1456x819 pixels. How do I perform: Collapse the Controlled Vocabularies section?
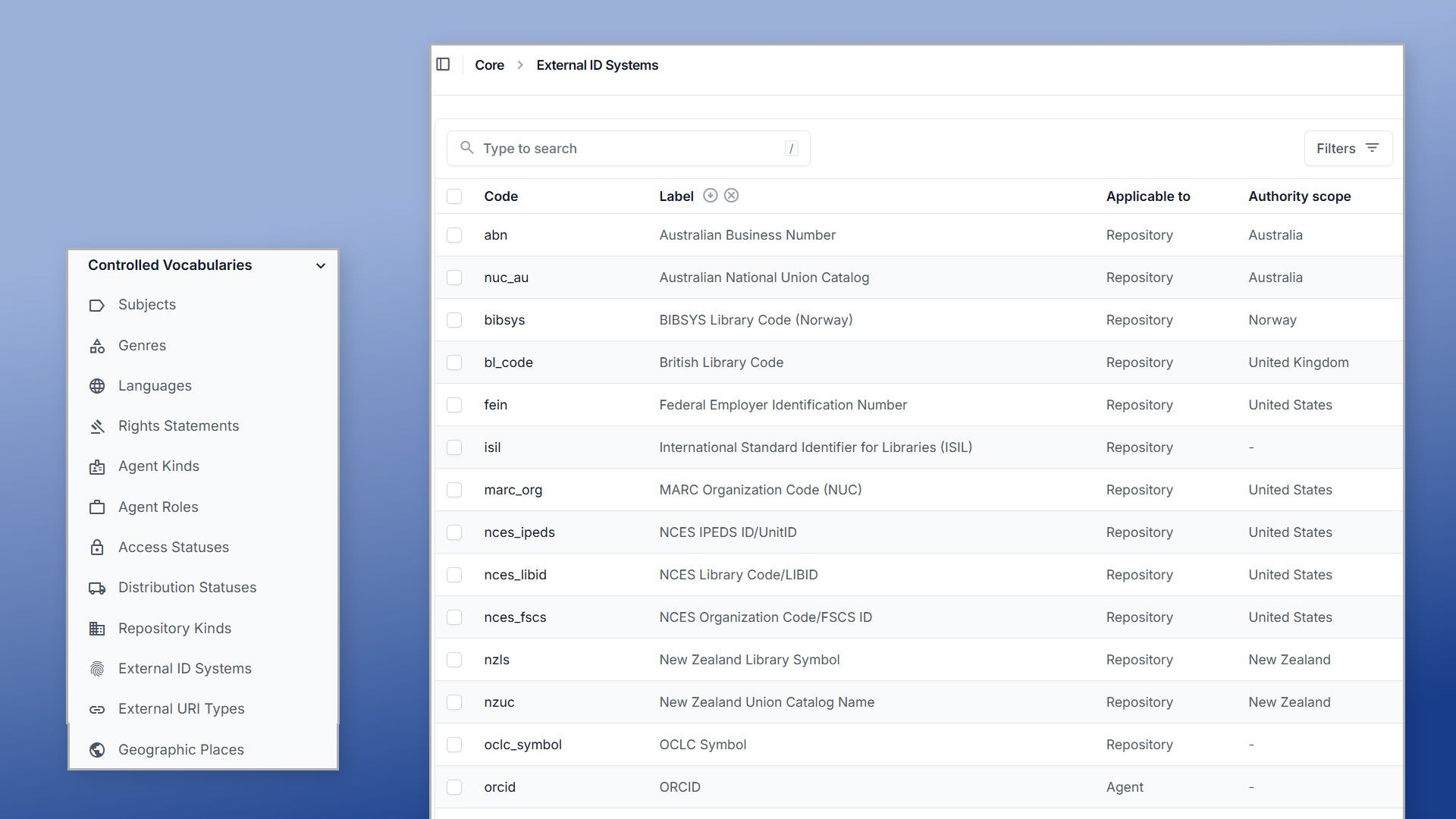(321, 265)
